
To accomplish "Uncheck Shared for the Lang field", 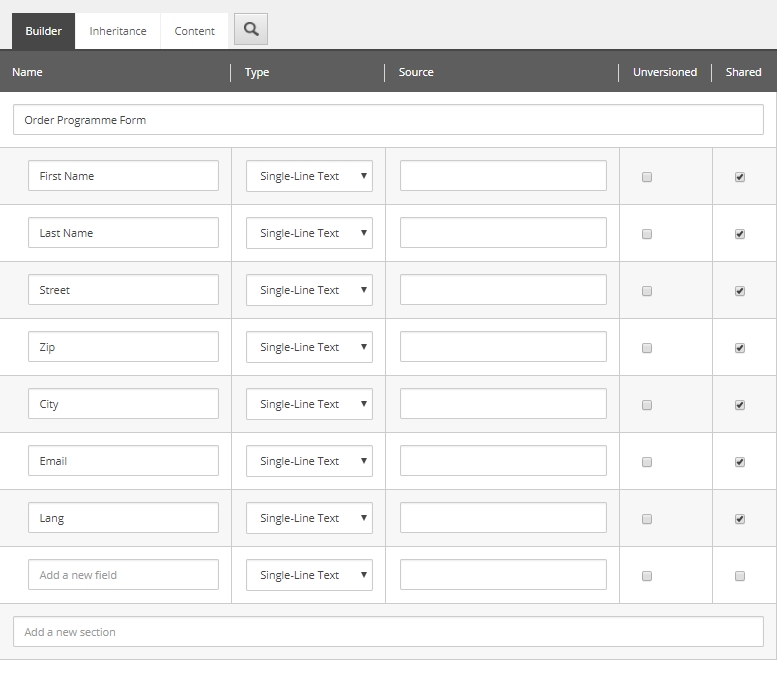I will coord(740,519).
